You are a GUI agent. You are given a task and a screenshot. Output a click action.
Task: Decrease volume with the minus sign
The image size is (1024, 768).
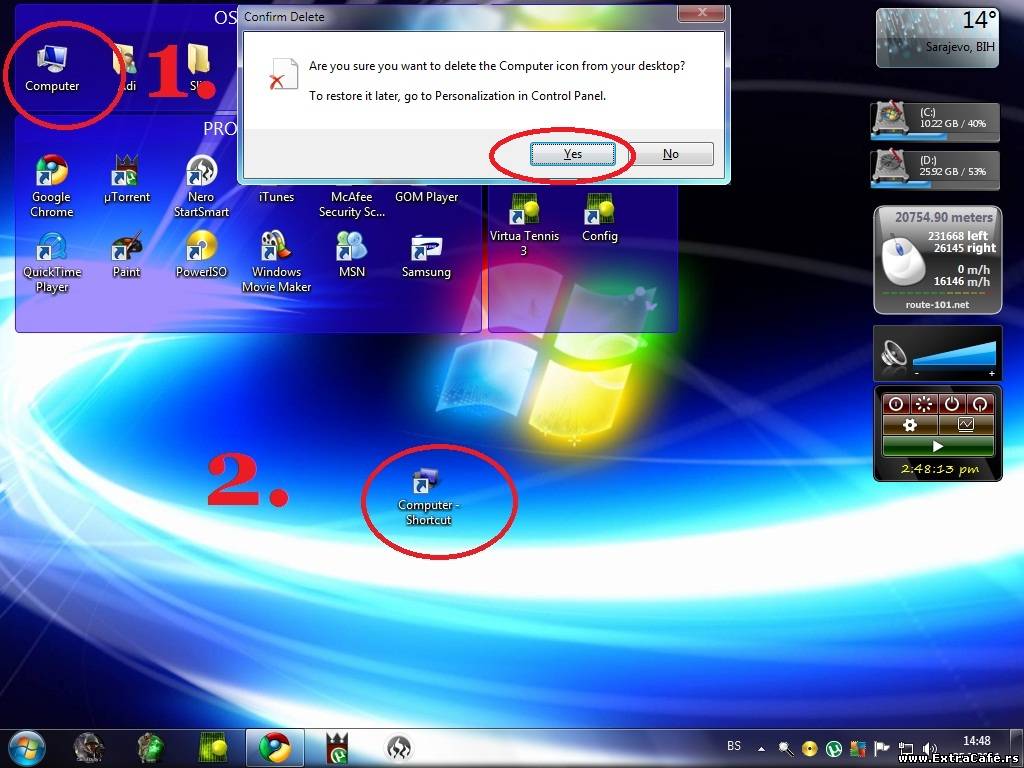click(917, 374)
